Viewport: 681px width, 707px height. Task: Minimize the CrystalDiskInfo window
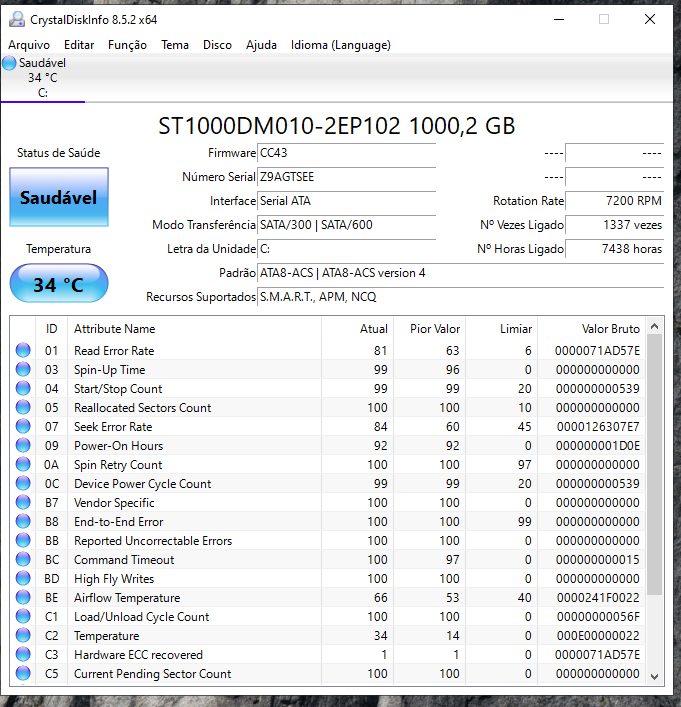[559, 19]
